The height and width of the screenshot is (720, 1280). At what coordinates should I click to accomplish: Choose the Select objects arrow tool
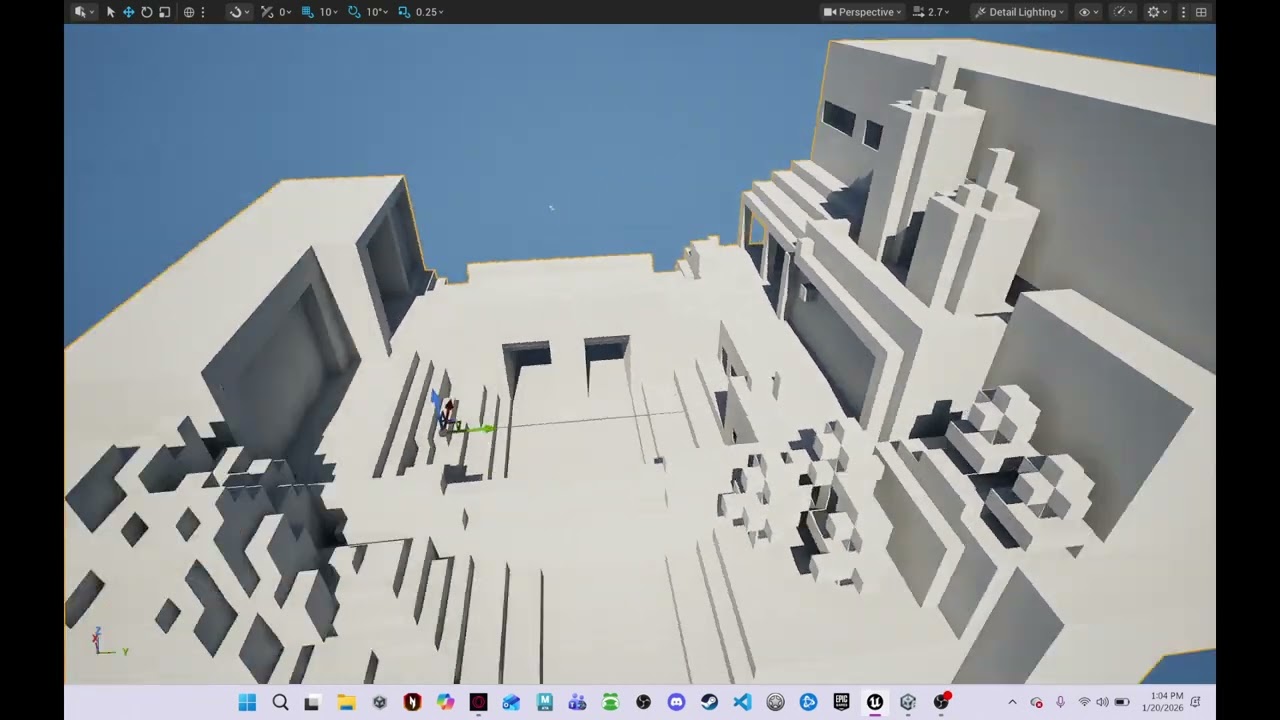(x=111, y=12)
